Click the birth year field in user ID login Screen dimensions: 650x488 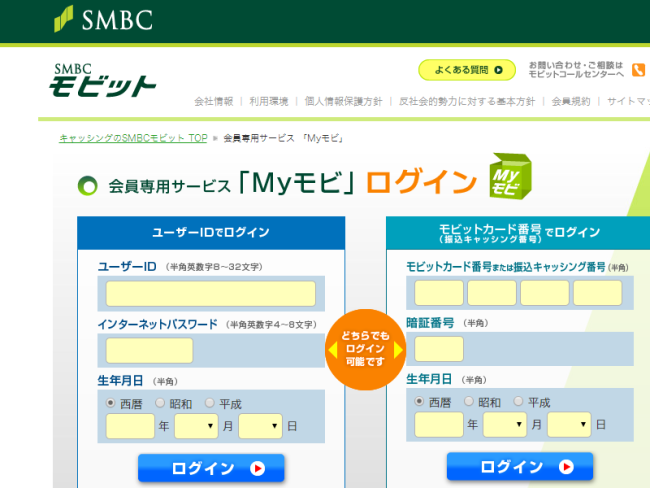(x=130, y=426)
